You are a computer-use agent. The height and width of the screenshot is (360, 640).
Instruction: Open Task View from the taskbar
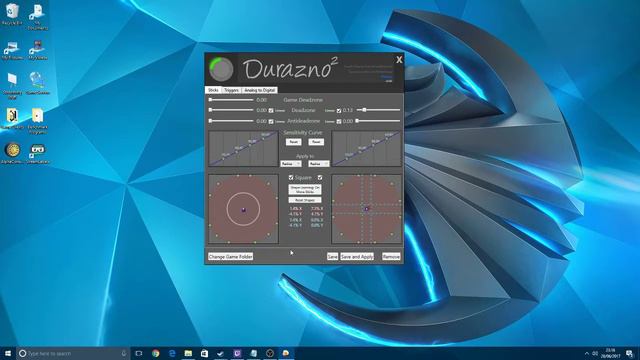139,353
